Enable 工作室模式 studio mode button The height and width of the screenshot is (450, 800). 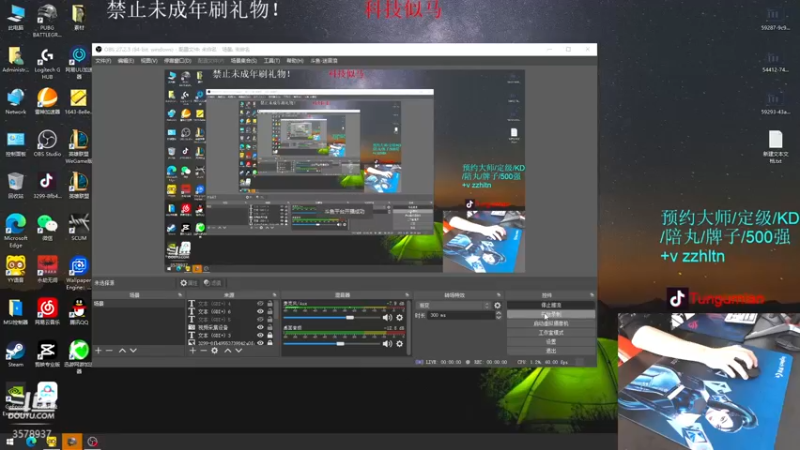[551, 333]
